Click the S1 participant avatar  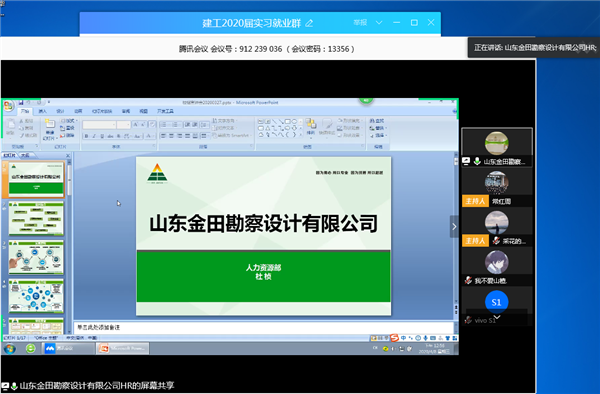496,302
